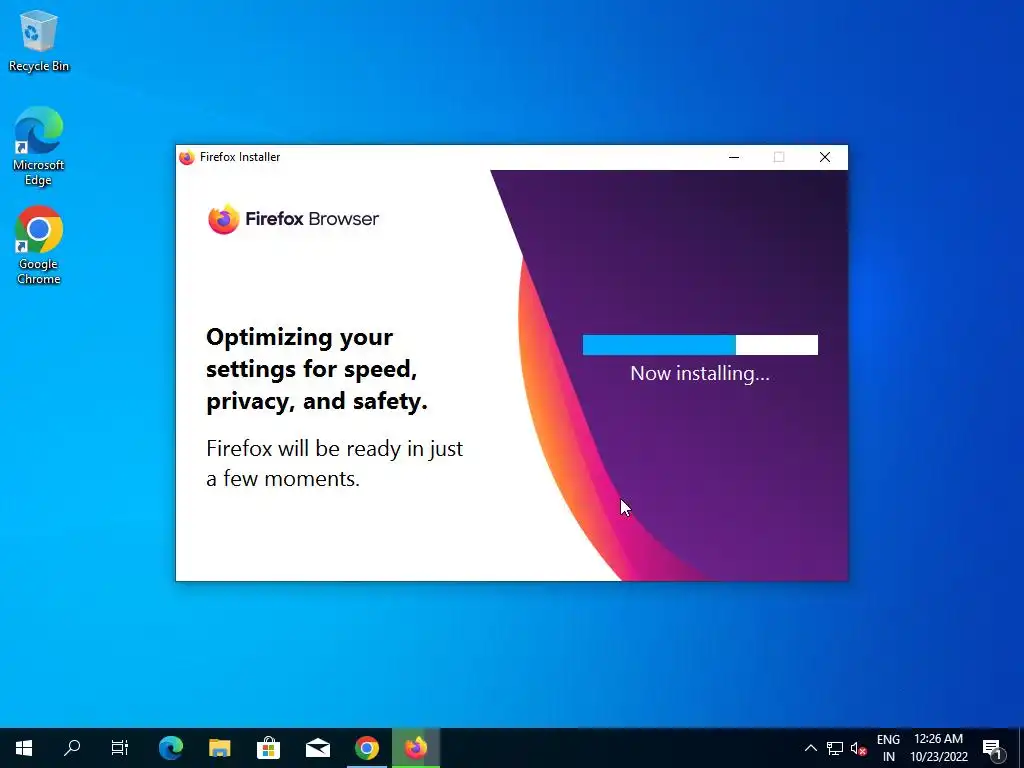The height and width of the screenshot is (768, 1024).
Task: Click the muted volume tray icon
Action: coord(858,748)
